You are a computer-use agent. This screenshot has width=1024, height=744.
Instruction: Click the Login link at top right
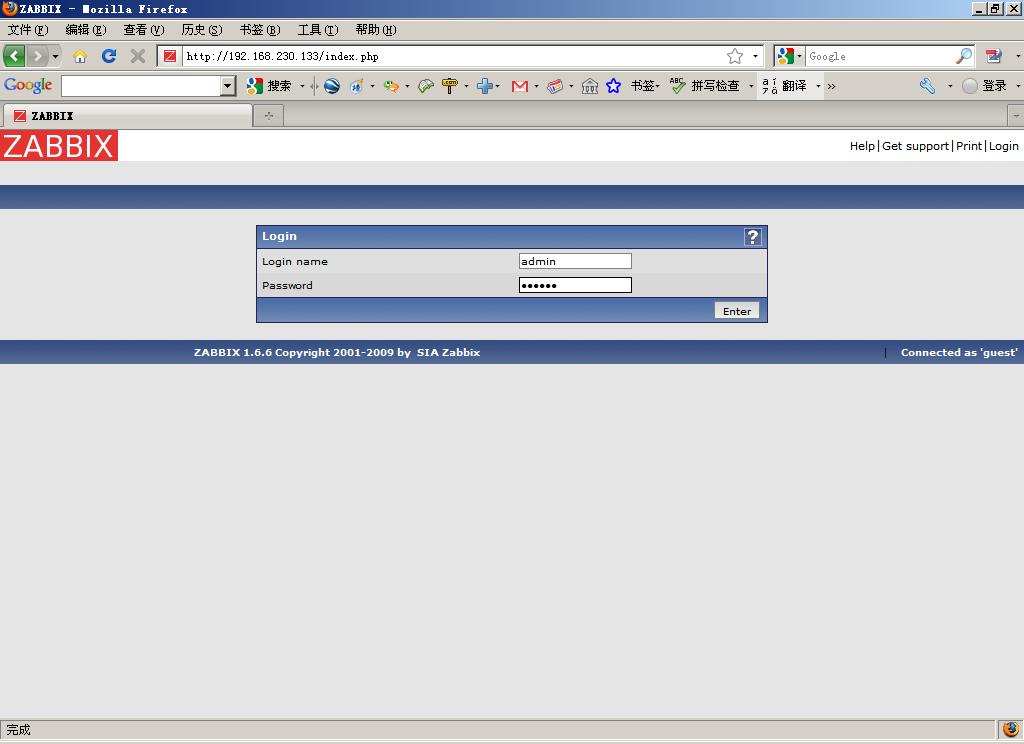pos(1004,146)
